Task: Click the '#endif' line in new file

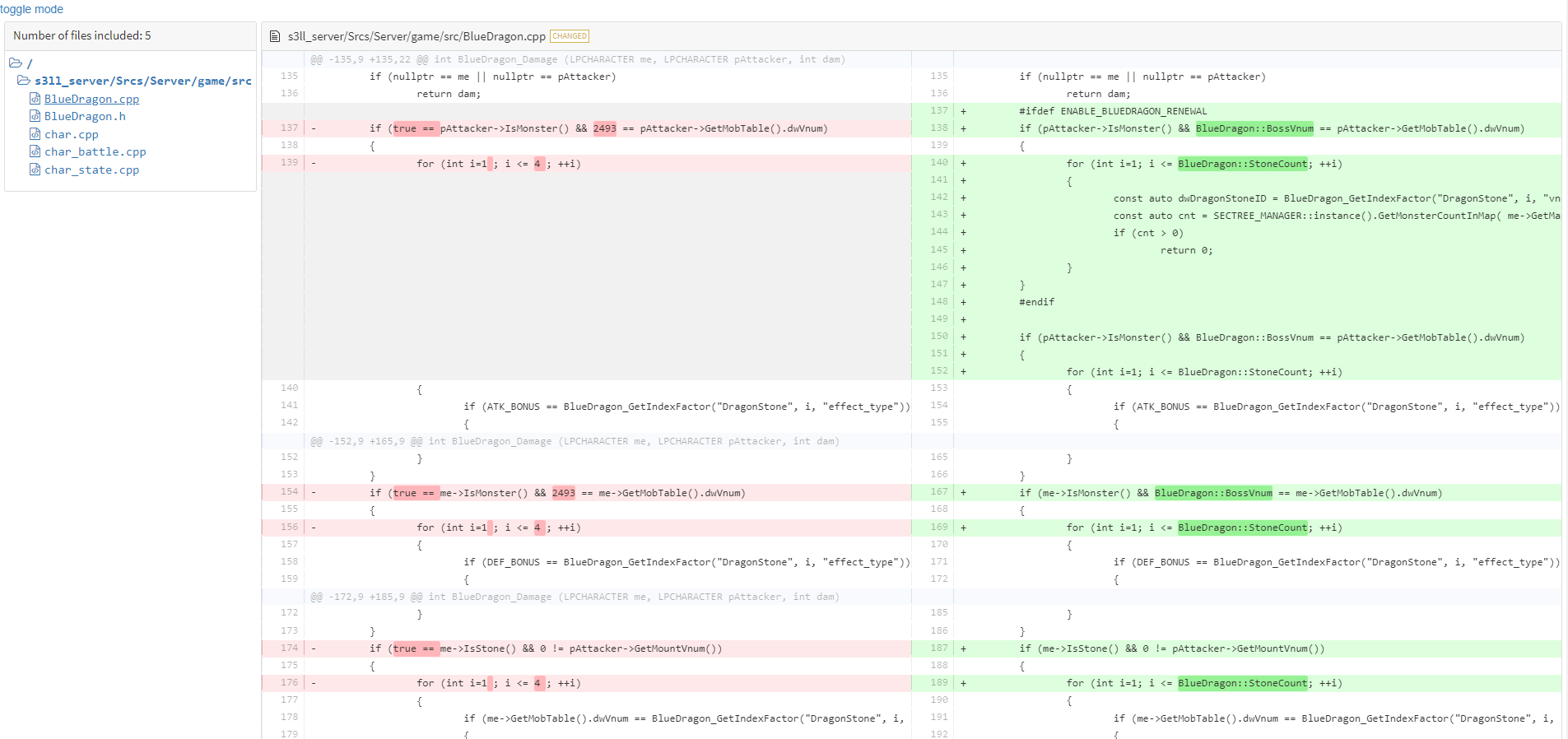Action: coord(1036,302)
